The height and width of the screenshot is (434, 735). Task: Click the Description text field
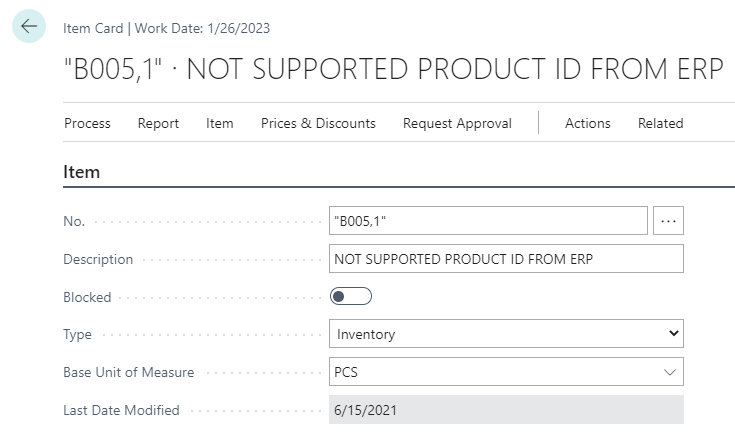click(x=506, y=259)
